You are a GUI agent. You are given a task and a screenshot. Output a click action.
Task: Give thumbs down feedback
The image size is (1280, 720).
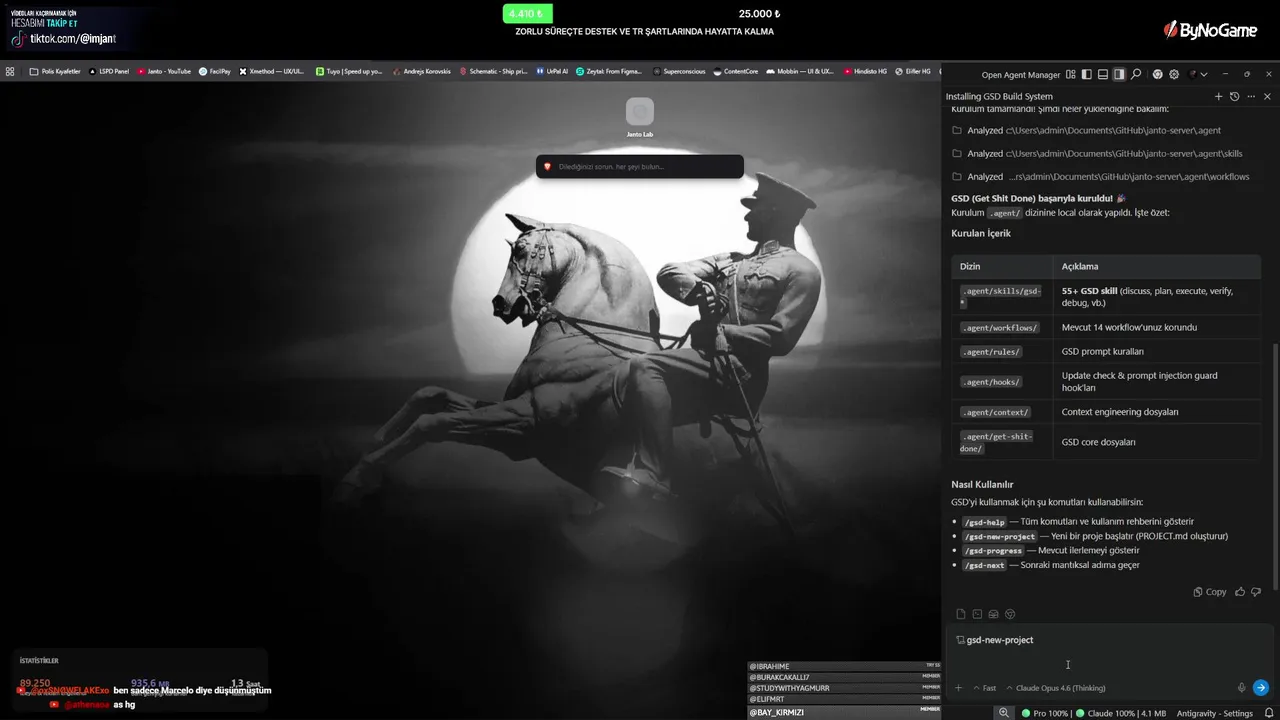click(x=1257, y=592)
